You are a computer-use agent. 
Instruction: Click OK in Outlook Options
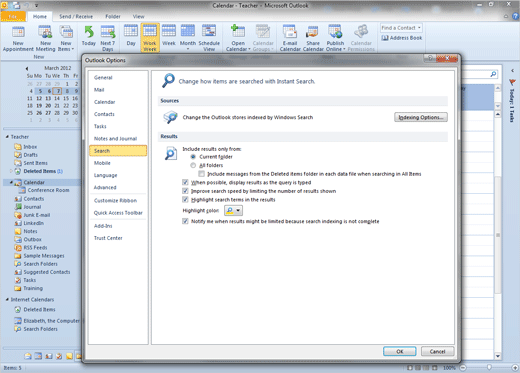tap(399, 351)
